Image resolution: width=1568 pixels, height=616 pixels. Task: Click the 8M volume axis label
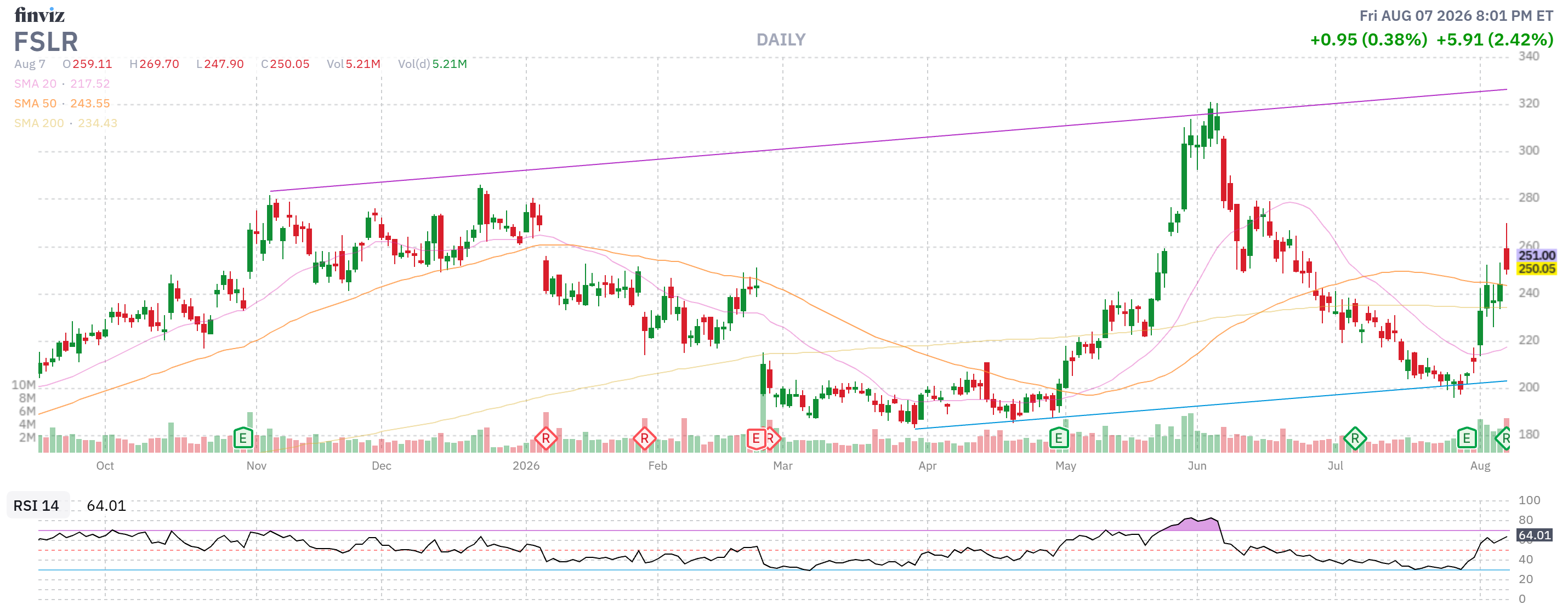[27, 398]
